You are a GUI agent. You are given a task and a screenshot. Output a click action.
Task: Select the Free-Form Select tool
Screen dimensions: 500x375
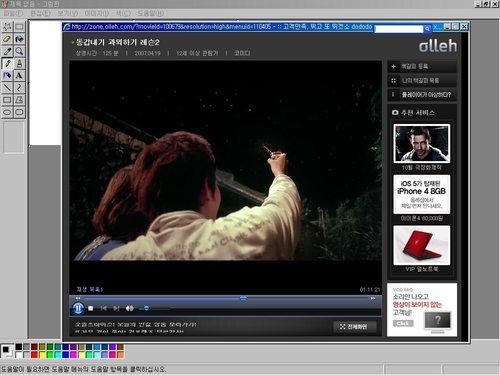pos(7,27)
